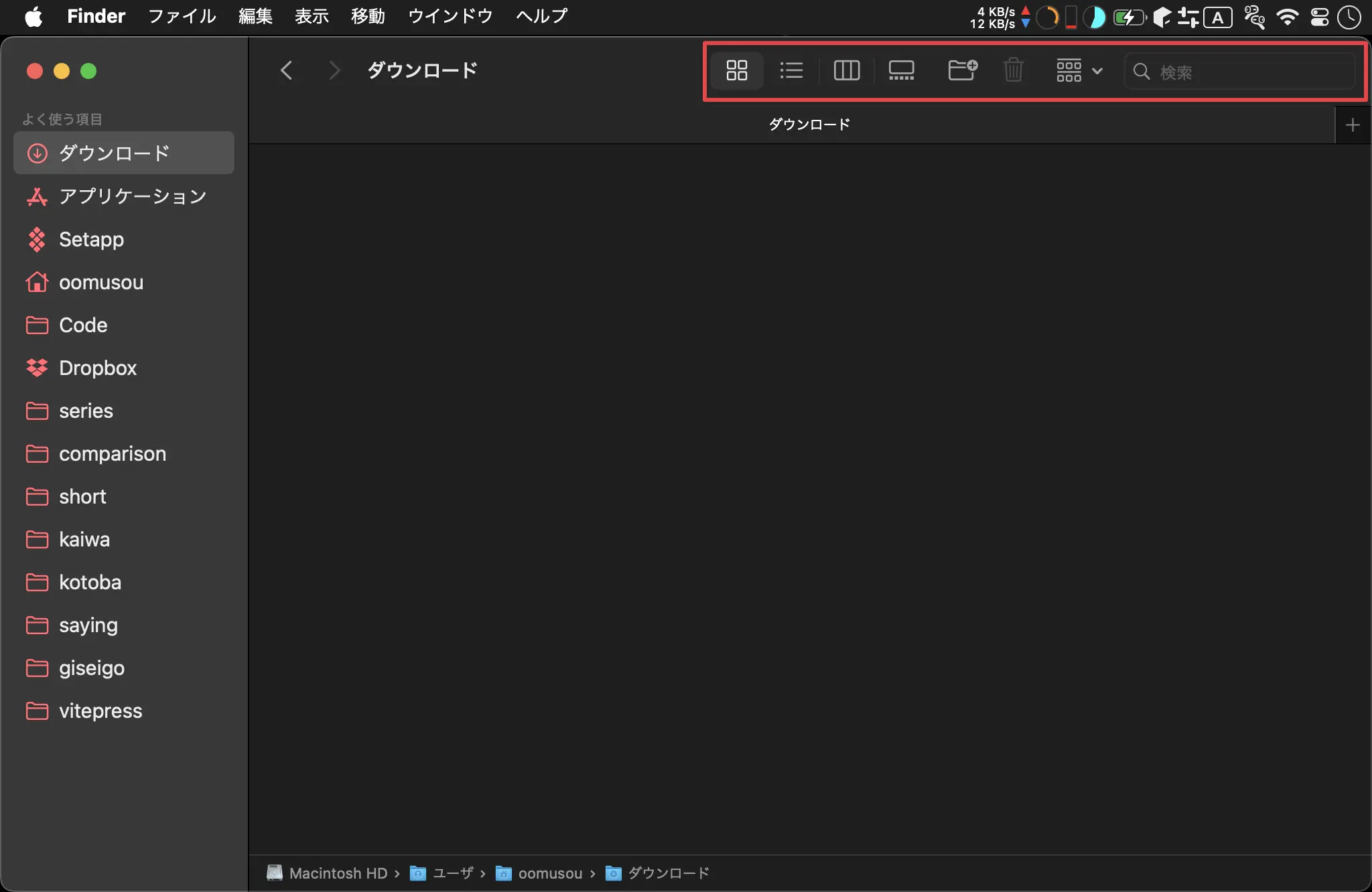Viewport: 1372px width, 892px height.
Task: Click the 検索 search field
Action: coord(1240,72)
